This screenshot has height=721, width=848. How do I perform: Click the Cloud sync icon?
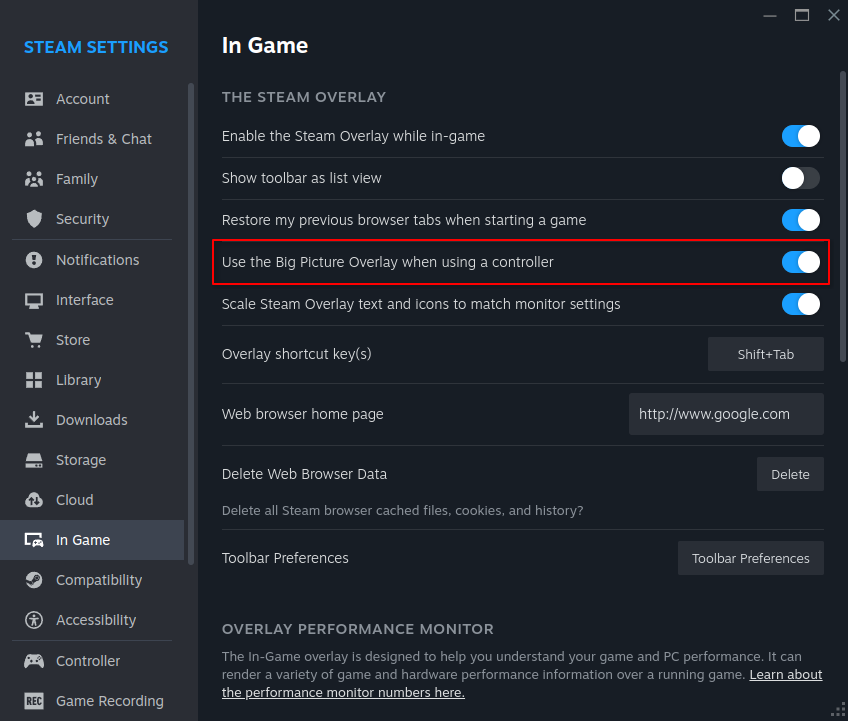[34, 500]
